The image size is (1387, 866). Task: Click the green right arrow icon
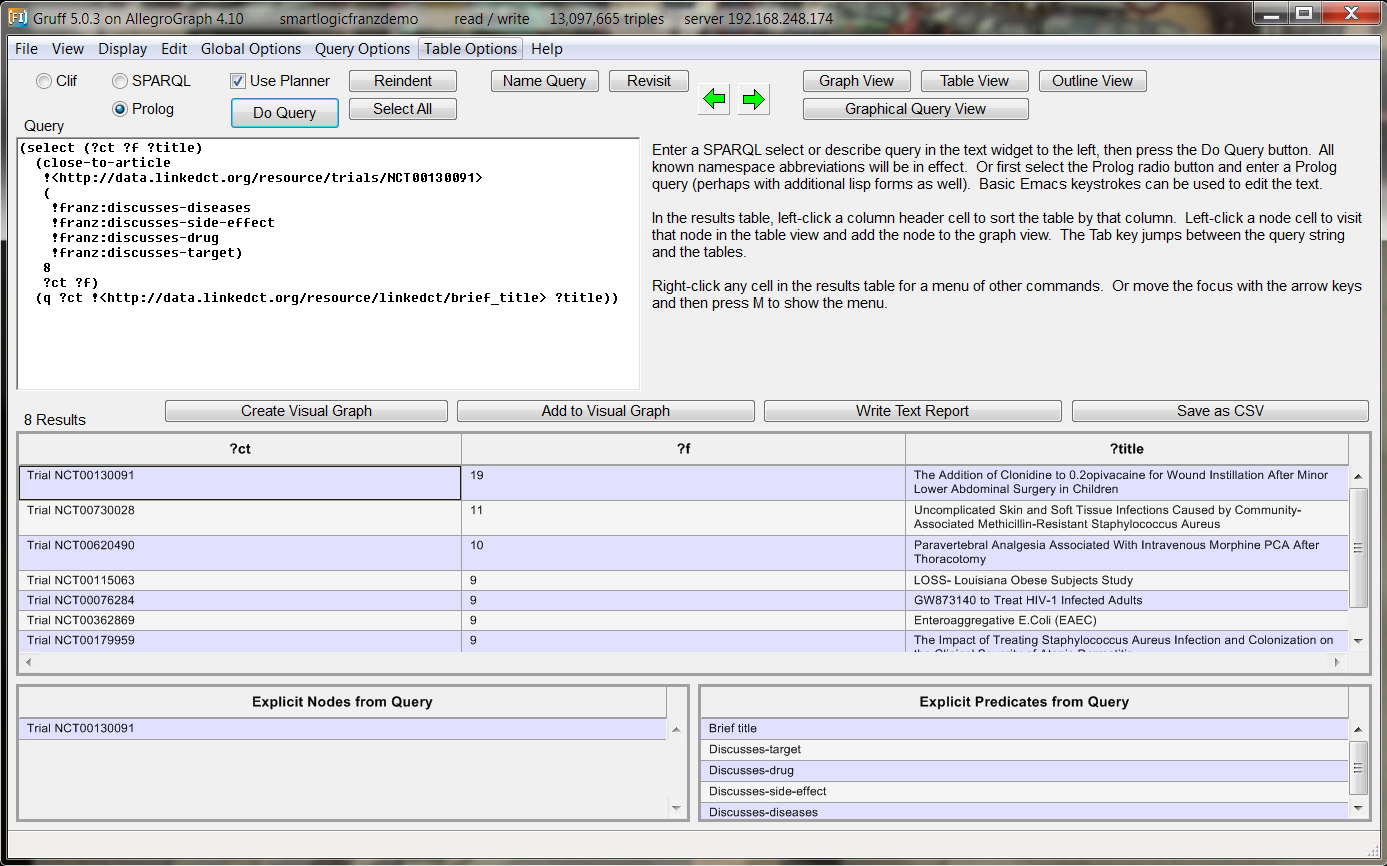pyautogui.click(x=754, y=99)
